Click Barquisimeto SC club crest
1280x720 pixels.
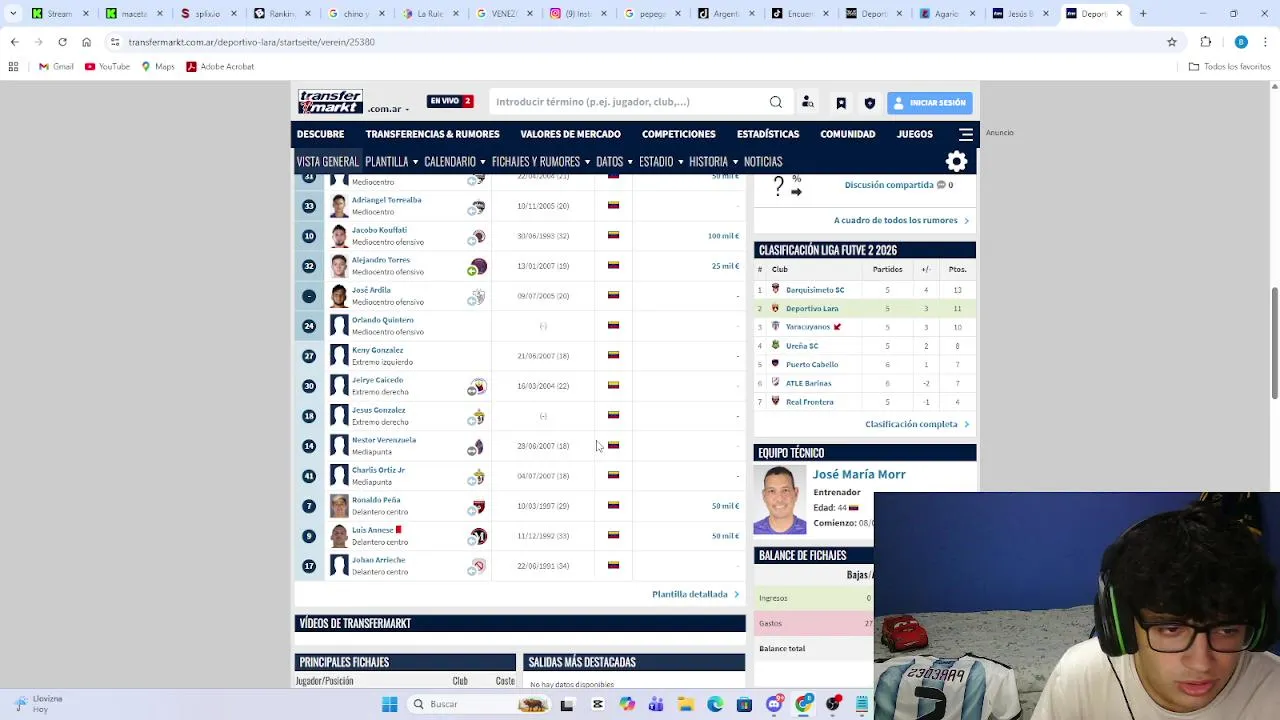point(775,289)
